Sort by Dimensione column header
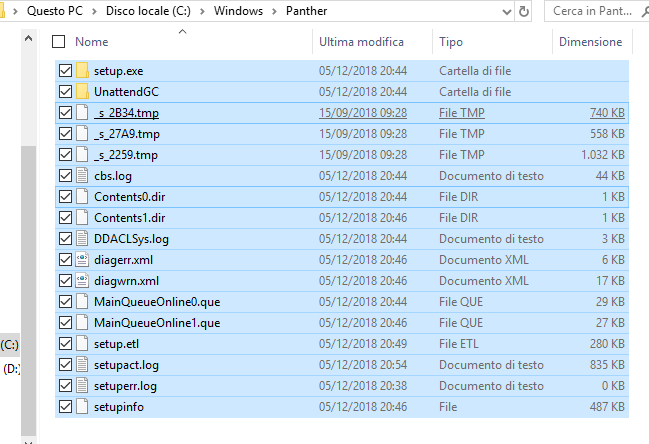Screen dimensions: 649x444 tap(590, 42)
